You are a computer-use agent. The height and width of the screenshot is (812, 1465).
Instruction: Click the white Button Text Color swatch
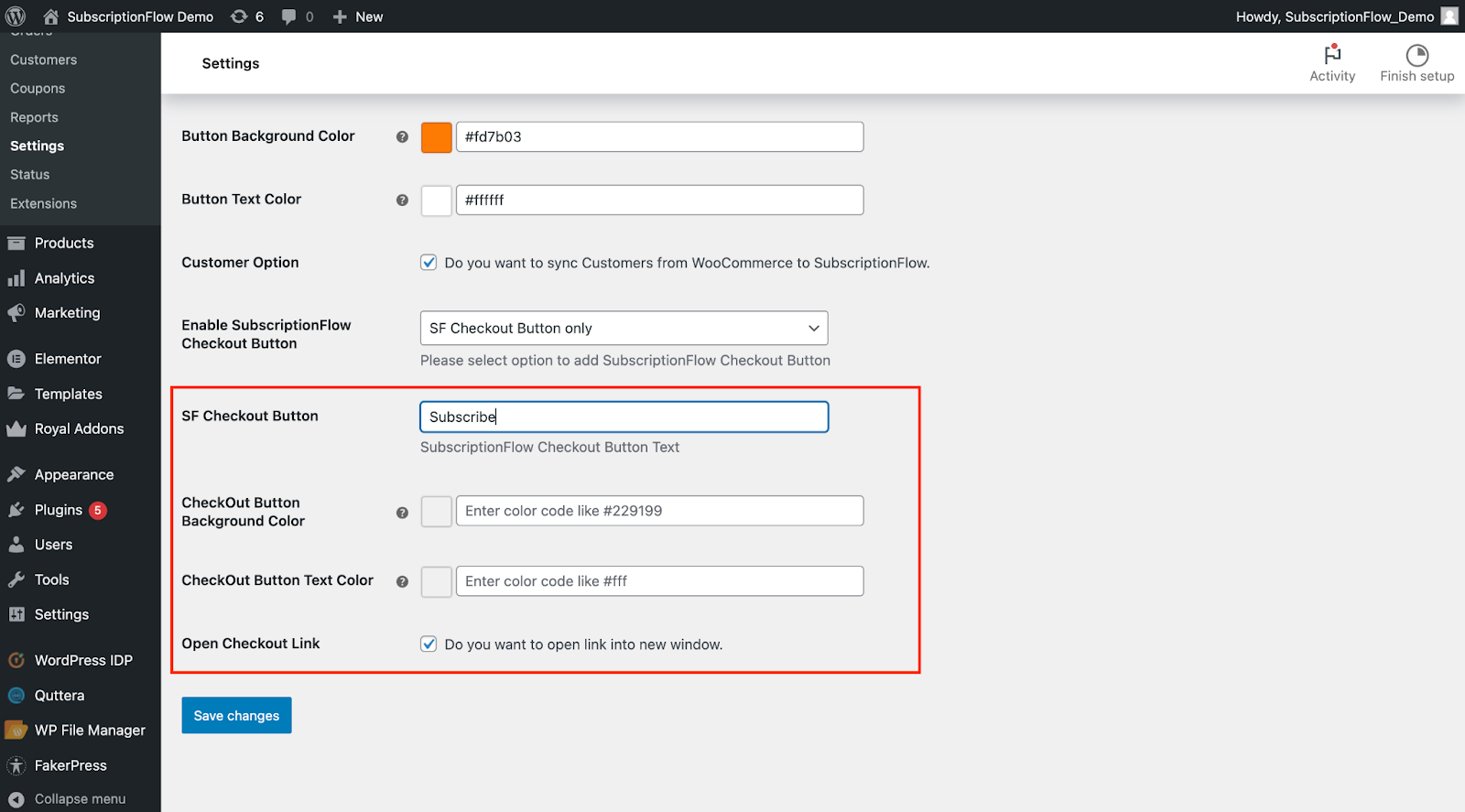point(436,200)
